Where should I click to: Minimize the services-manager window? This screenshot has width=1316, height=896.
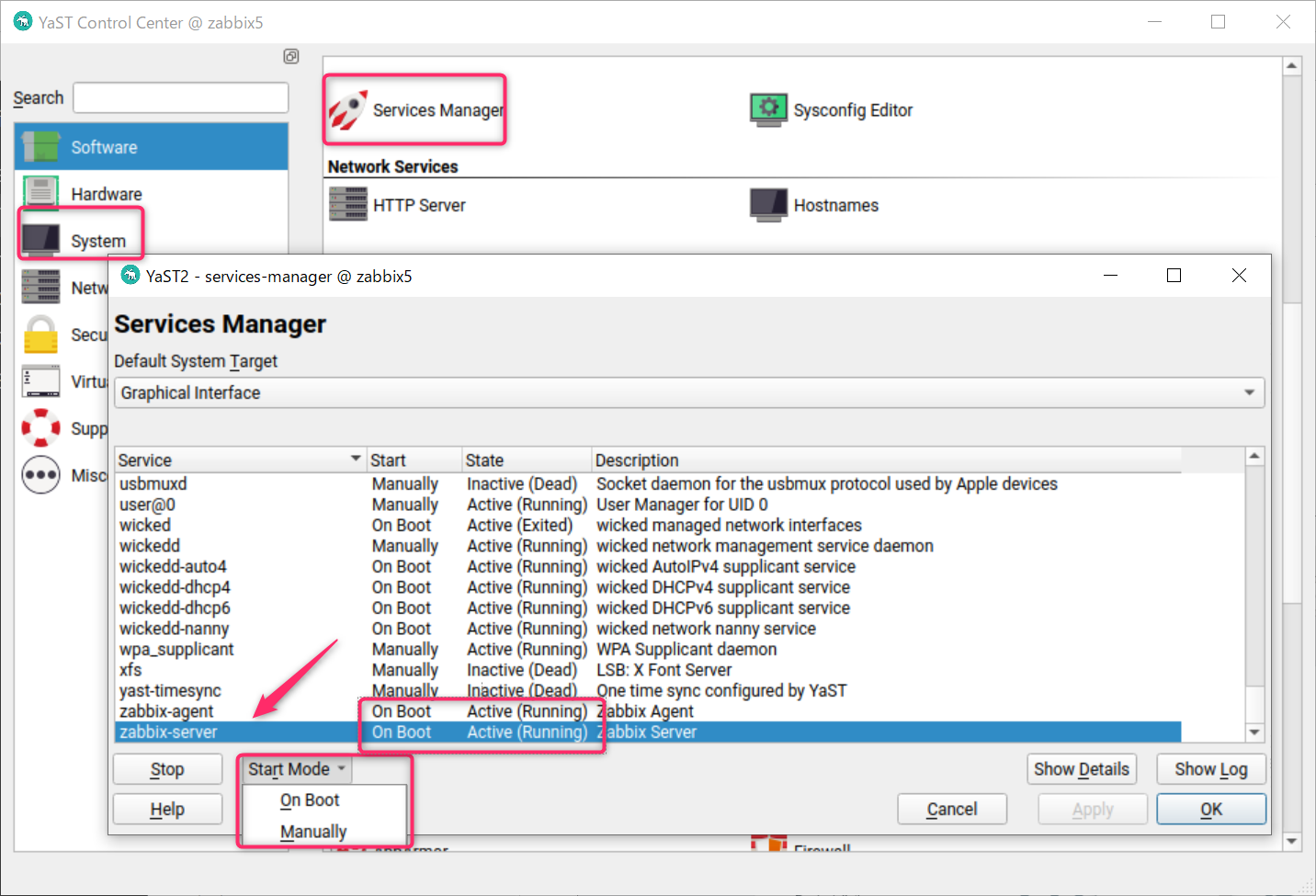click(1110, 275)
